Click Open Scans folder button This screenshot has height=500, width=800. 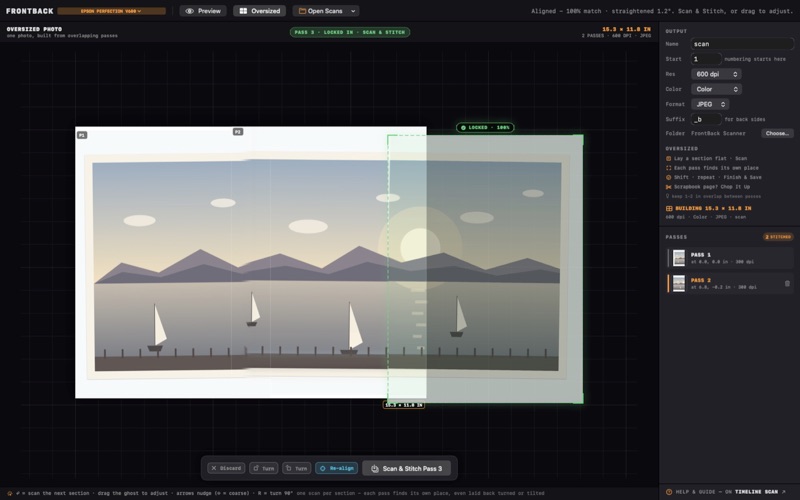(x=320, y=11)
